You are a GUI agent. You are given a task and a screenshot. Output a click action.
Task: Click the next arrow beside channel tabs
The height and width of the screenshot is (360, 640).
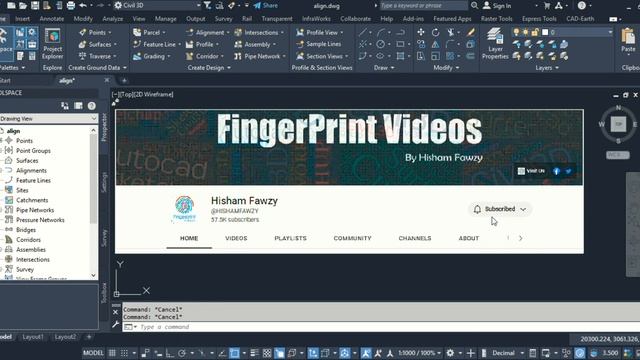click(x=520, y=238)
